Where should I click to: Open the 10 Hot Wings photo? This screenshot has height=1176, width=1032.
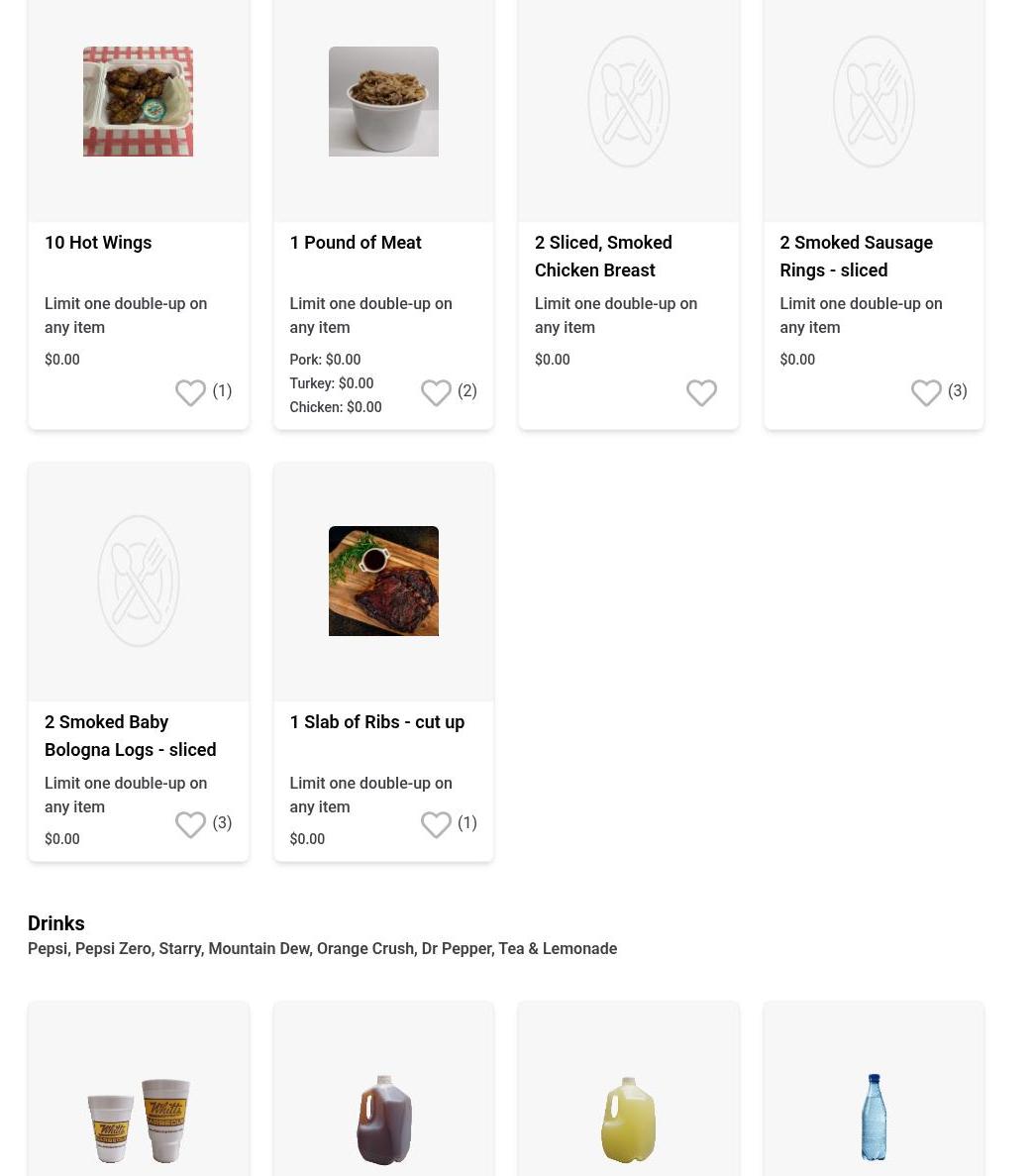point(138,101)
